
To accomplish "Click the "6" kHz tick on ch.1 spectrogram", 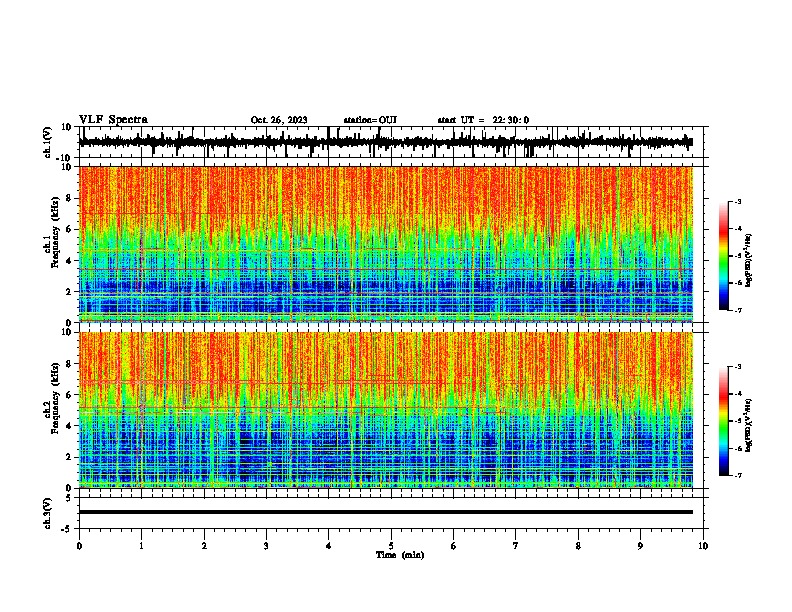I will 70,229.
